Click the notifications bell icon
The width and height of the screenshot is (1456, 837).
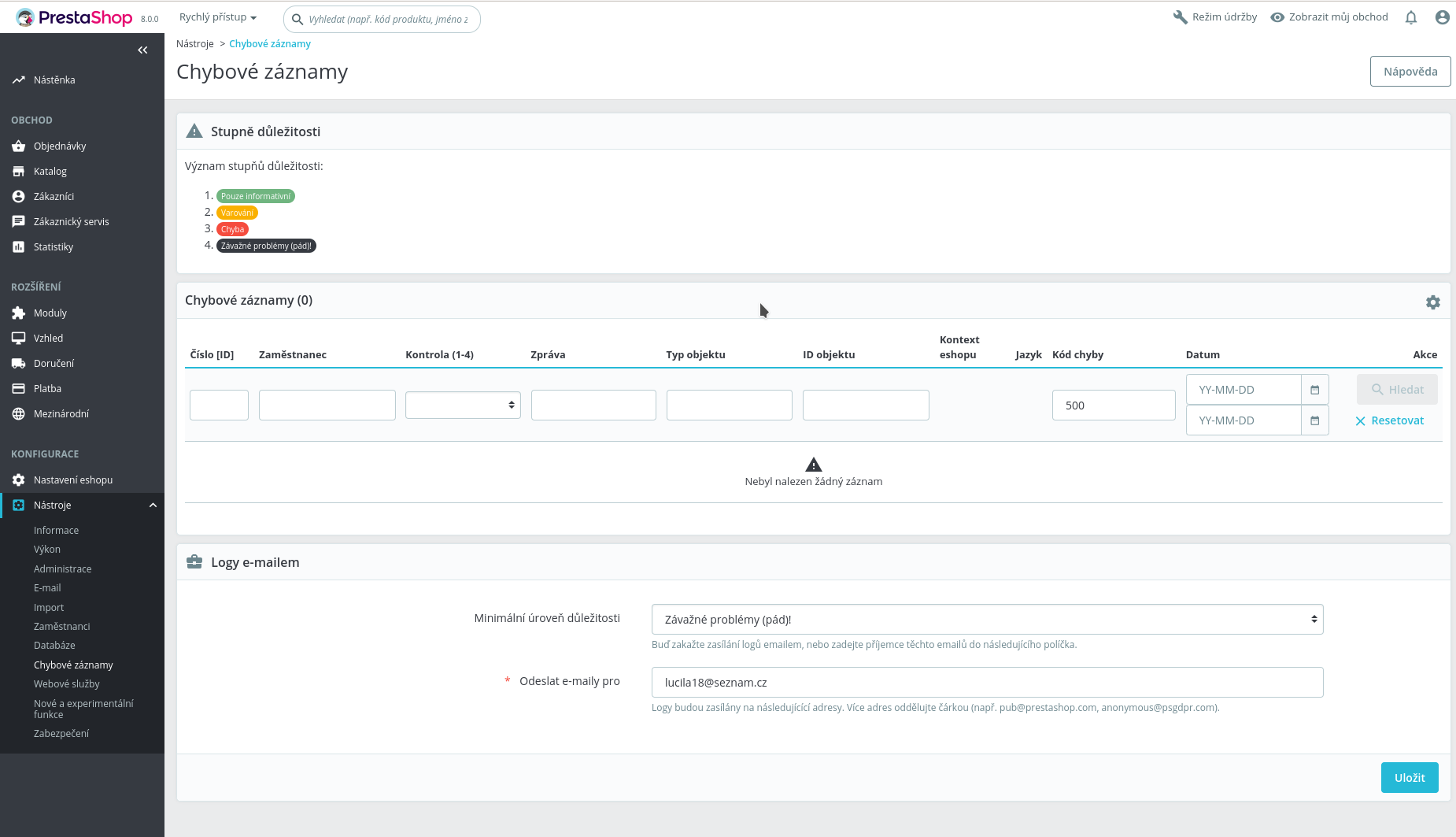(x=1411, y=17)
